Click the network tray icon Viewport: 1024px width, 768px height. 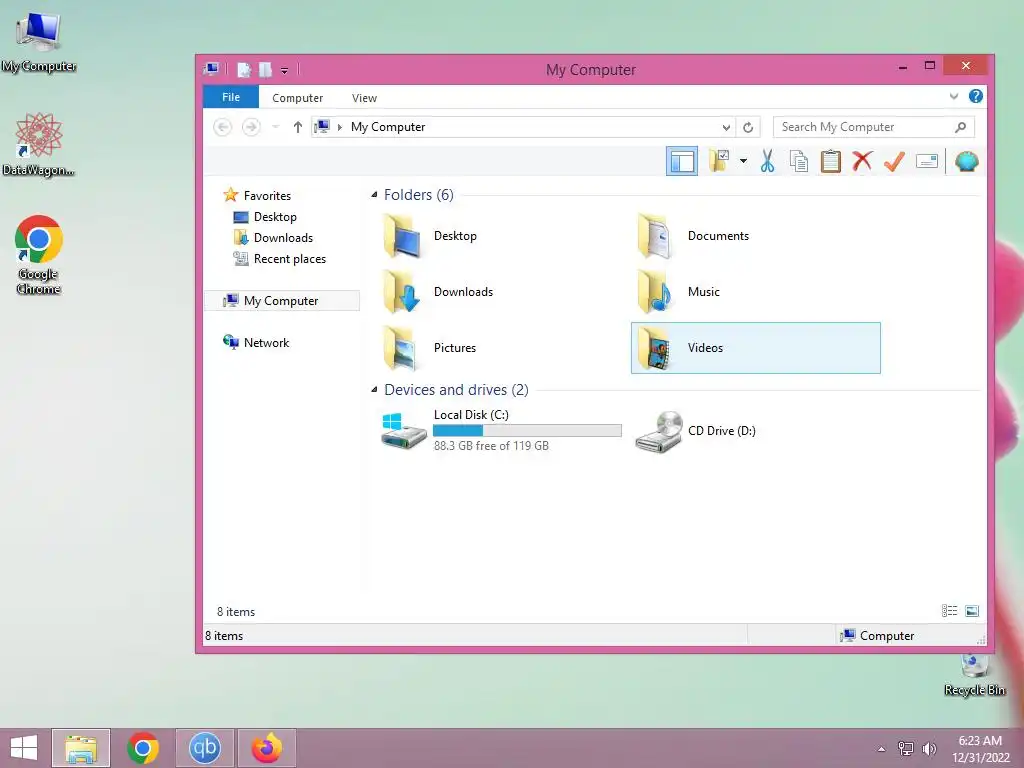coord(906,749)
